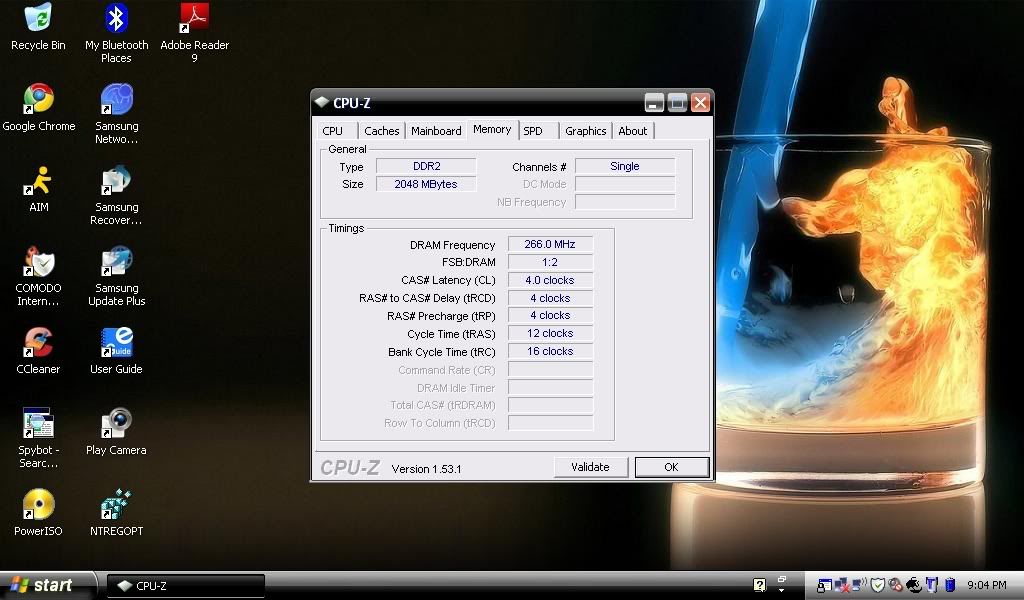Open My Bluetooth Places icon
Screen dimensions: 1024x600
pos(116,20)
